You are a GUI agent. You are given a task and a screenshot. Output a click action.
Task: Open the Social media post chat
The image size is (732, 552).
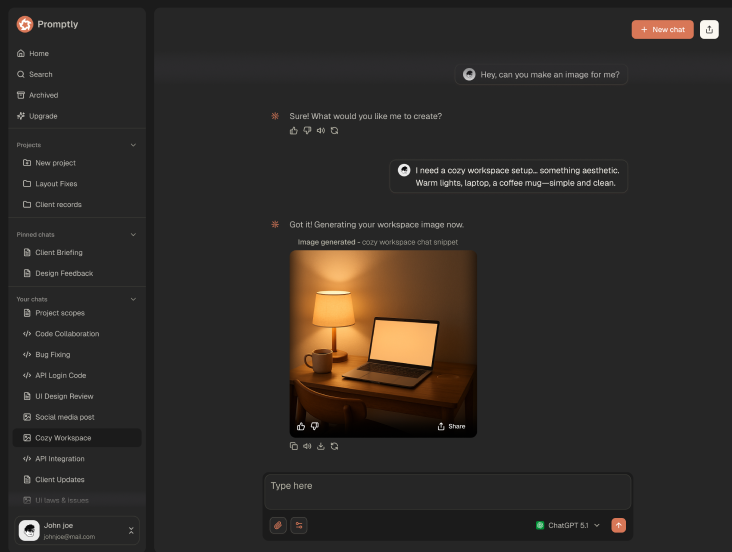[64, 417]
